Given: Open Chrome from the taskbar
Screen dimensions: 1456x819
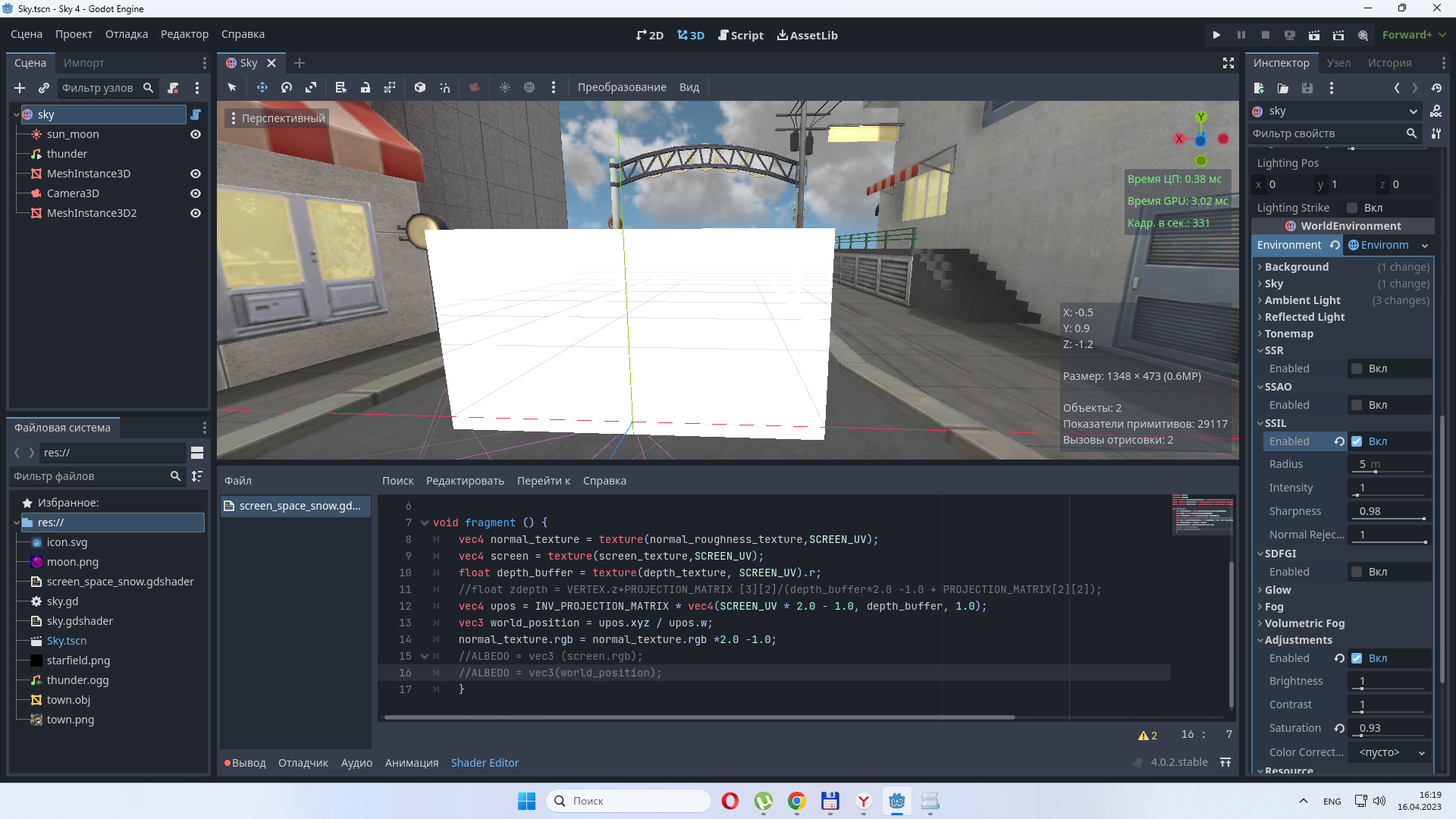Looking at the screenshot, I should 797,801.
